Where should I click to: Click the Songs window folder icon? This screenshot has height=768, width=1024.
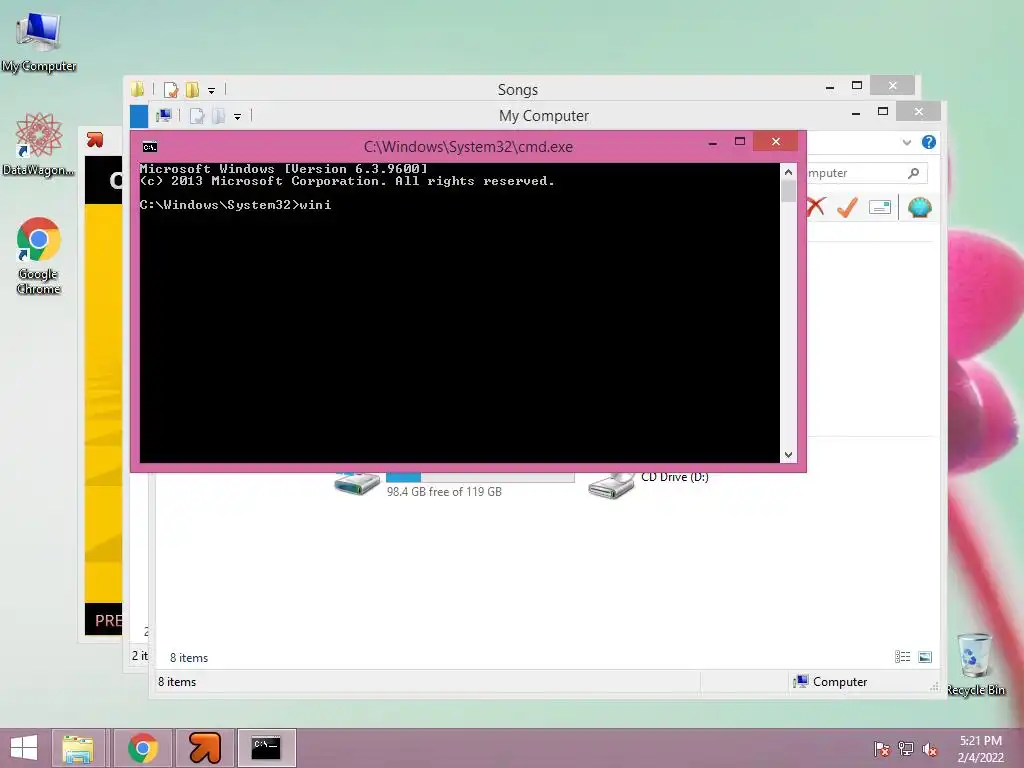[137, 89]
